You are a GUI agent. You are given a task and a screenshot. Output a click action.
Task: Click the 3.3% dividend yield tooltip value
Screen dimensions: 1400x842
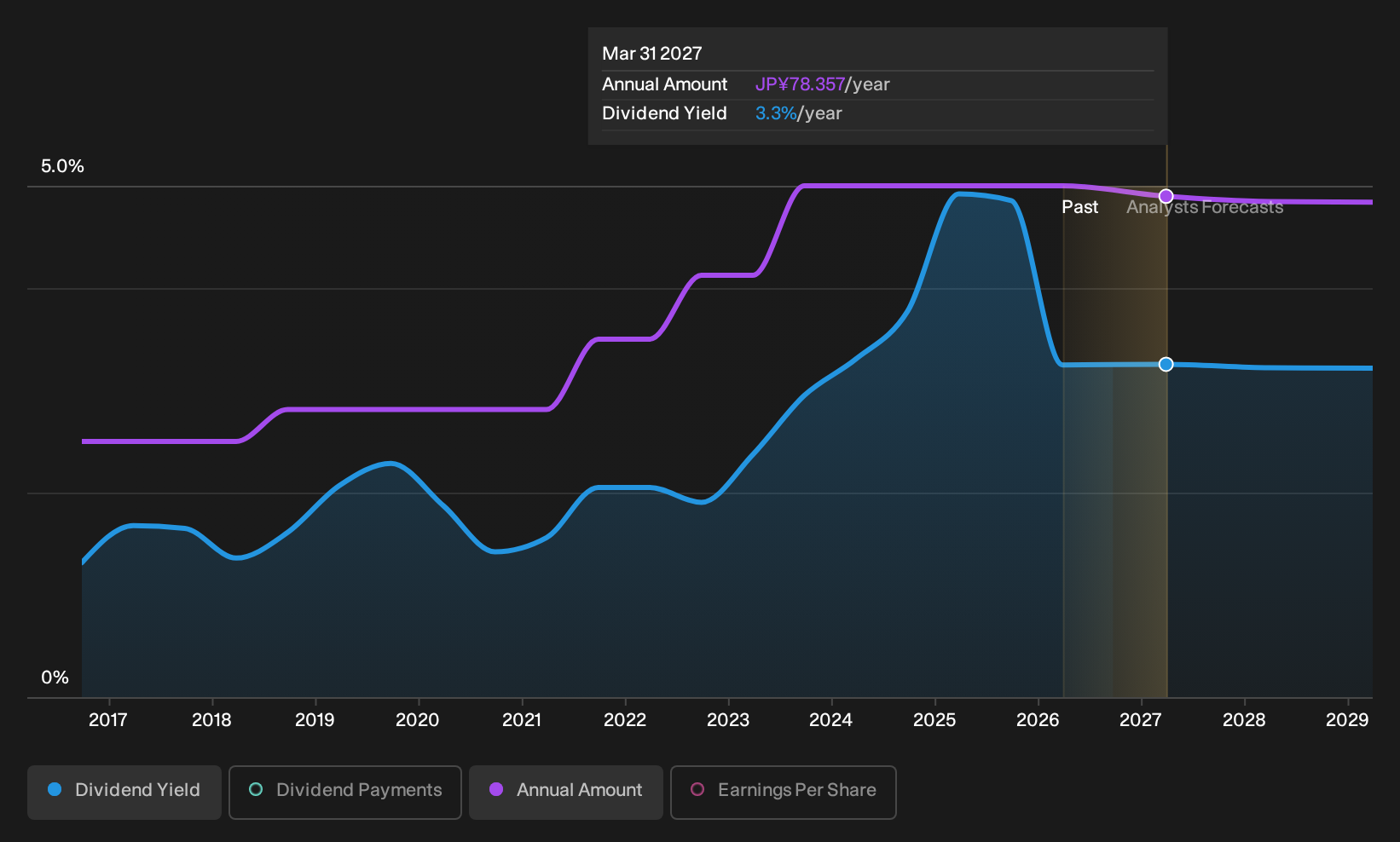[776, 113]
